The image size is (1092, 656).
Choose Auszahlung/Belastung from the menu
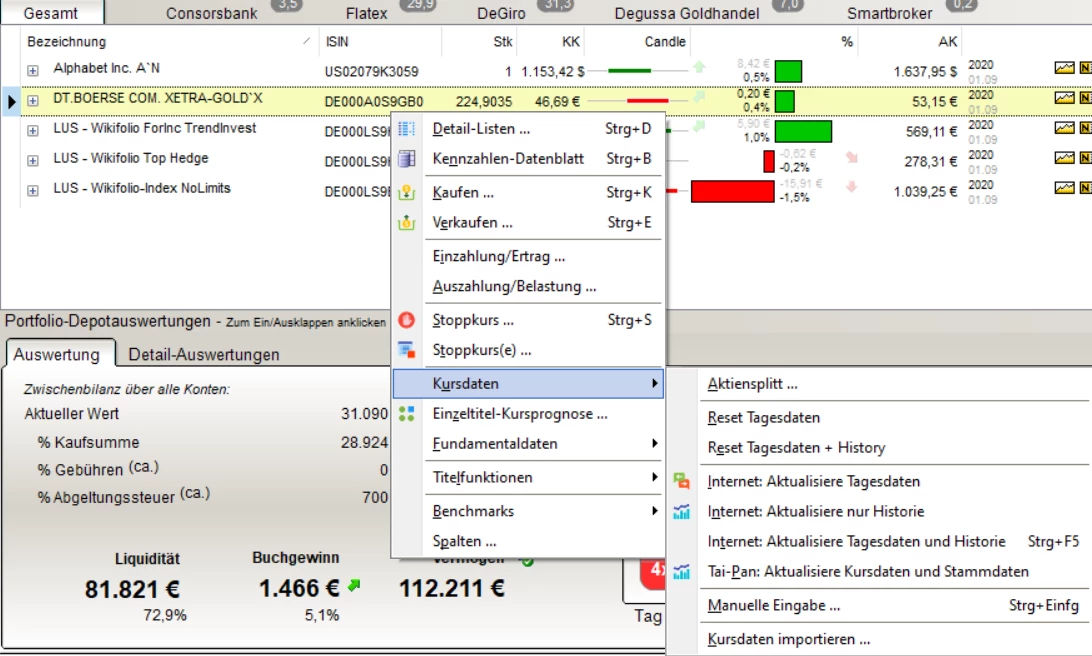(528, 286)
